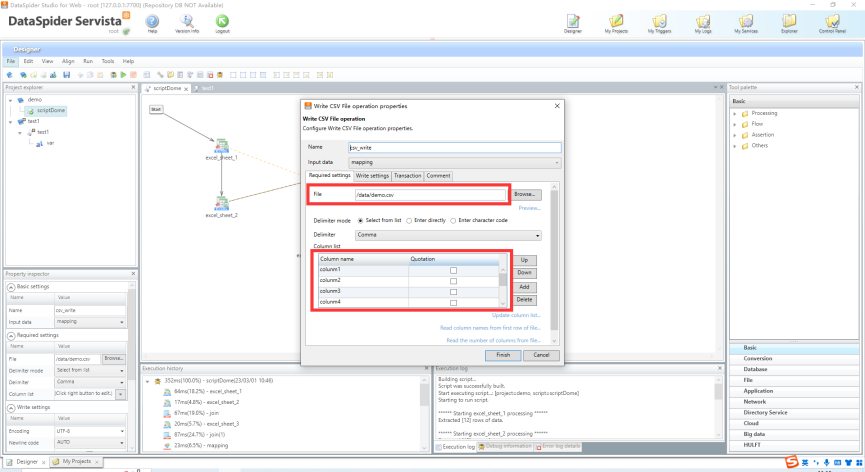Expand the Assertion folder in Tool palette
Image resolution: width=865 pixels, height=472 pixels.
click(735, 135)
